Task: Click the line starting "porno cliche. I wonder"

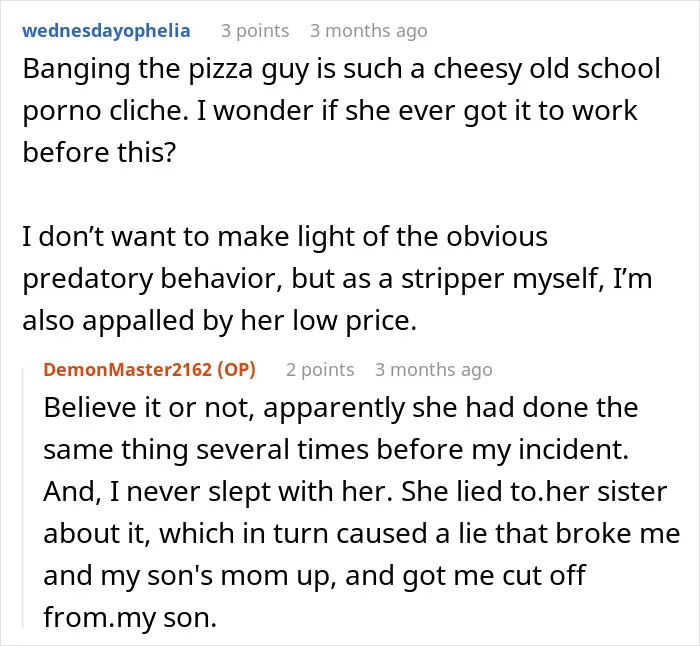Action: point(330,111)
